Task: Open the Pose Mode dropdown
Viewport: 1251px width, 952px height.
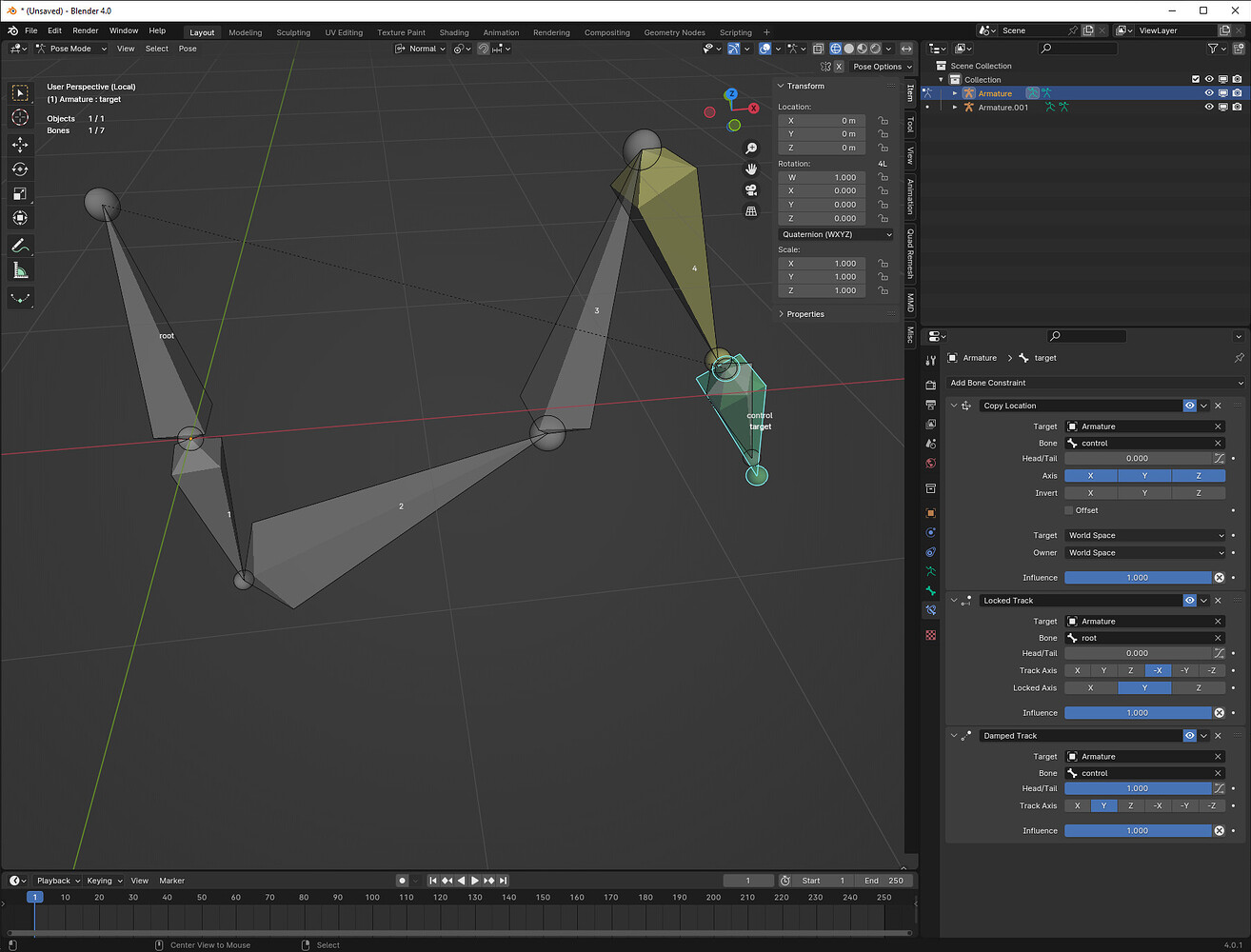Action: pyautogui.click(x=71, y=49)
